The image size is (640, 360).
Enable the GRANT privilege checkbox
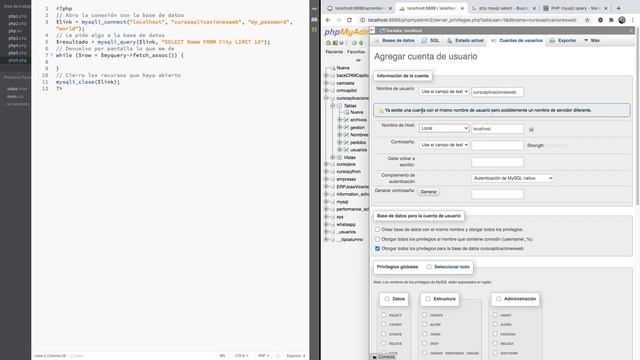(495, 315)
